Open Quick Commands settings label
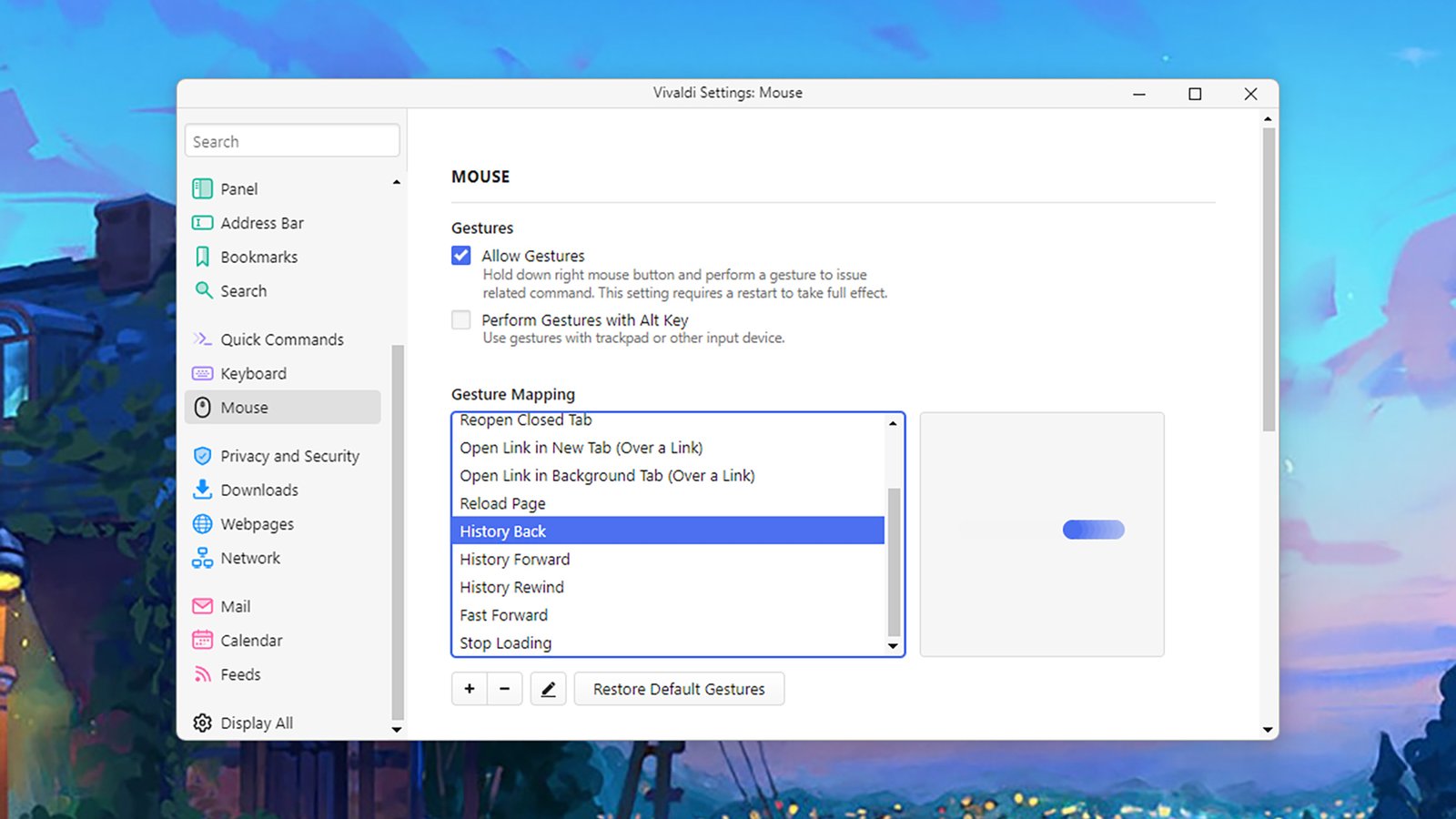Viewport: 1456px width, 819px height. point(282,339)
